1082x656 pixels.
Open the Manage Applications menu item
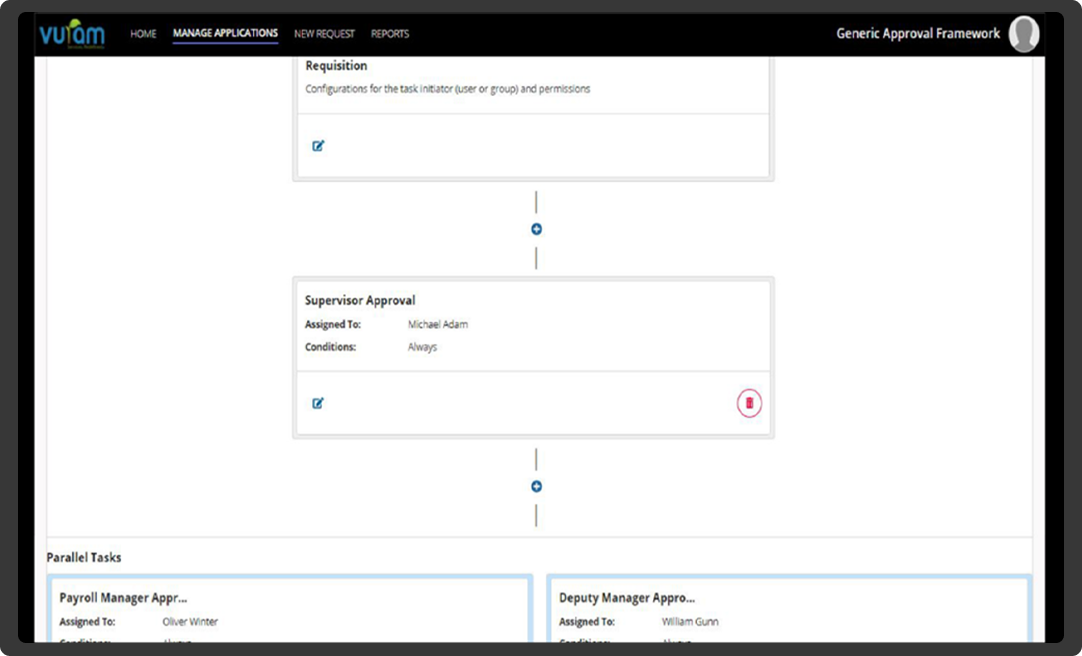225,33
